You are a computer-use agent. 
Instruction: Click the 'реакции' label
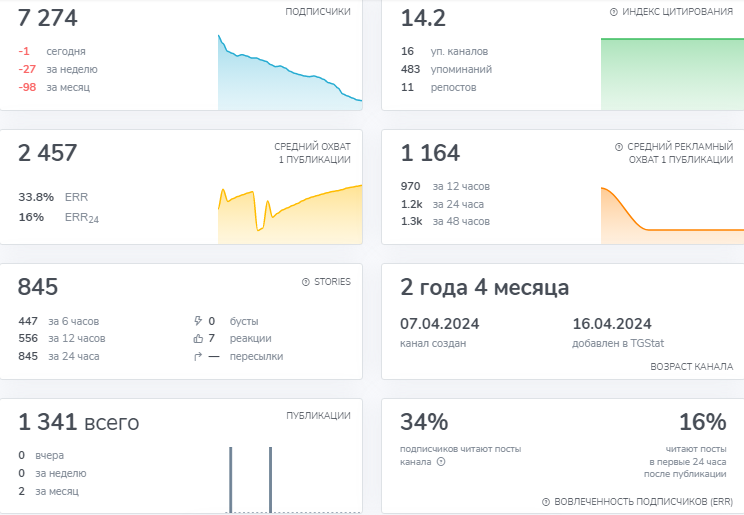pos(251,338)
